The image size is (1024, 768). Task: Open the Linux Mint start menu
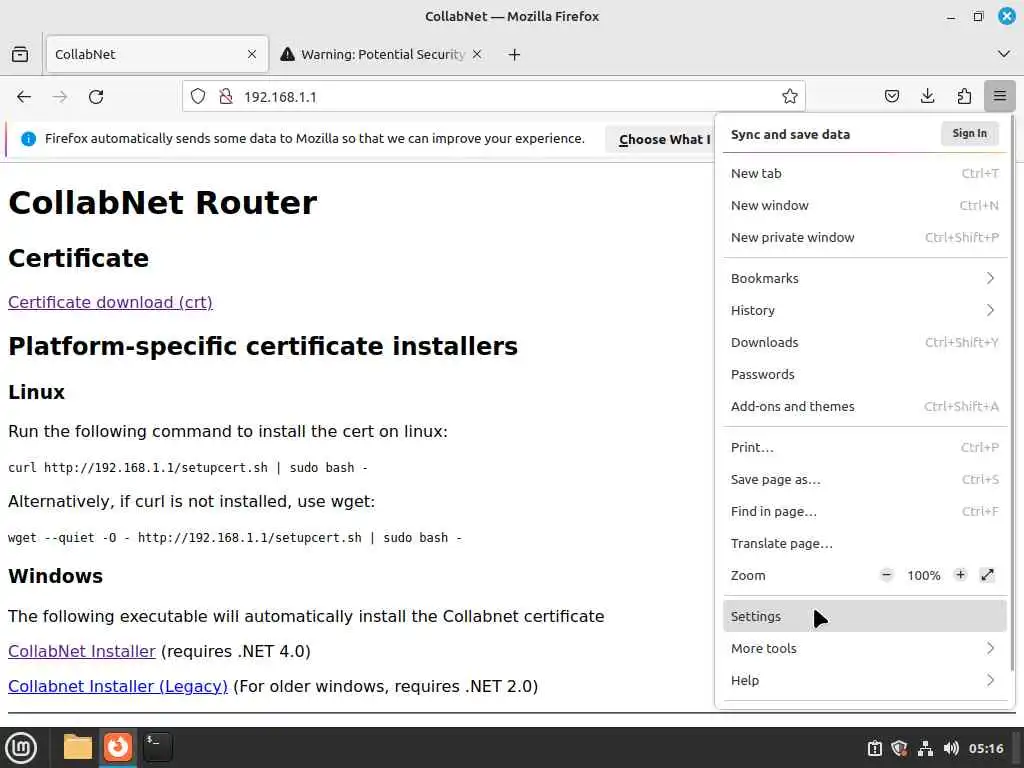[21, 748]
